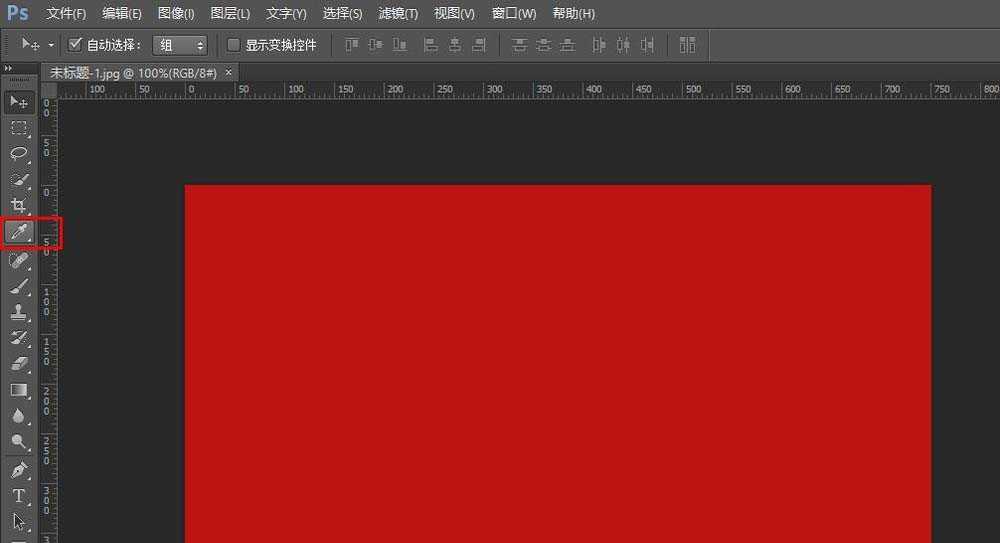The height and width of the screenshot is (543, 1000).
Task: Select the Clone Stamp tool
Action: [19, 312]
